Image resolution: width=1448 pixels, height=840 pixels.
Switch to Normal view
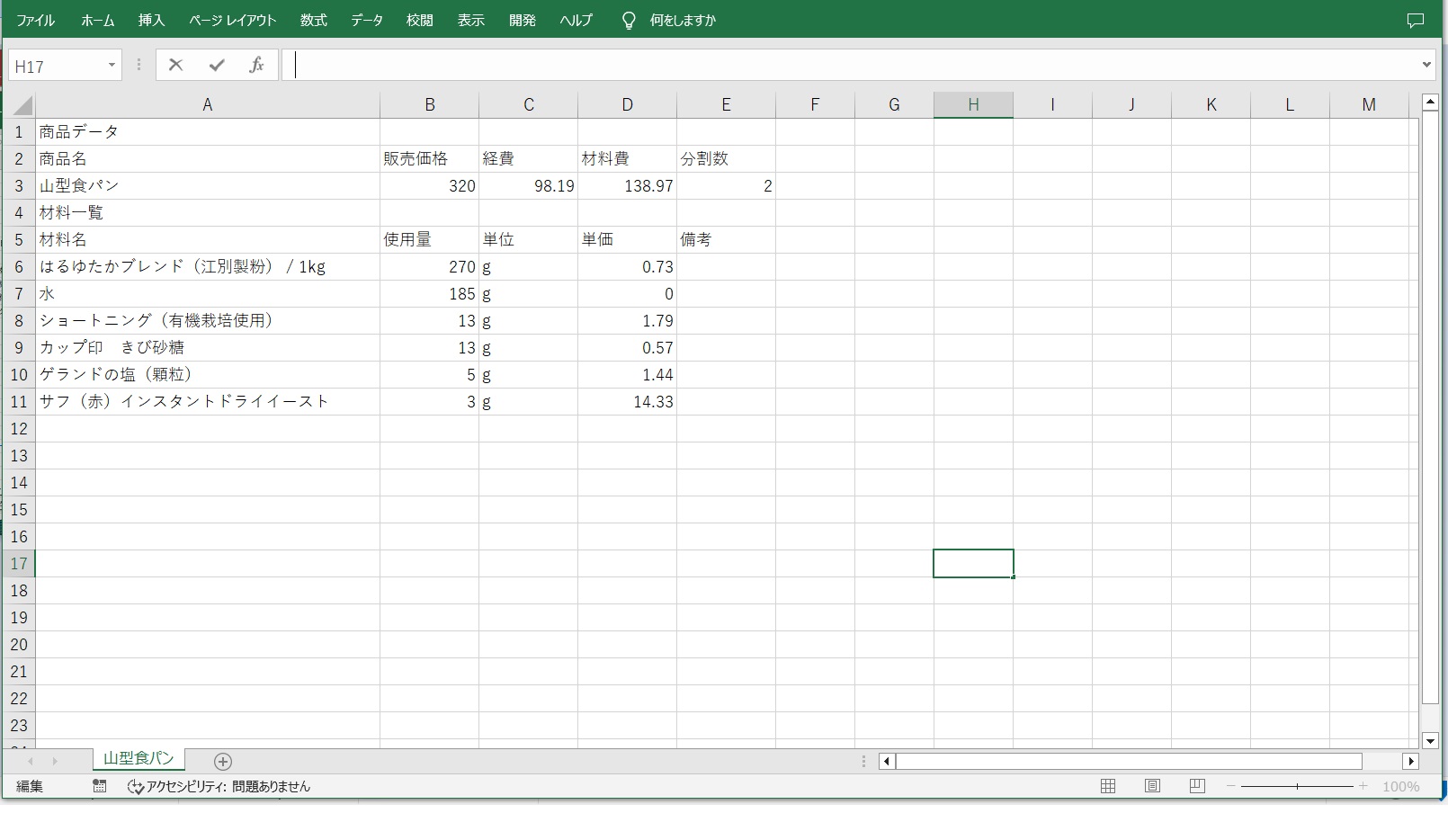click(1108, 786)
